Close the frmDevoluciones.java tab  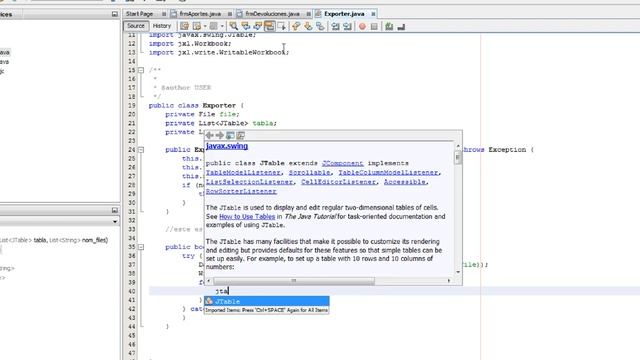click(309, 14)
